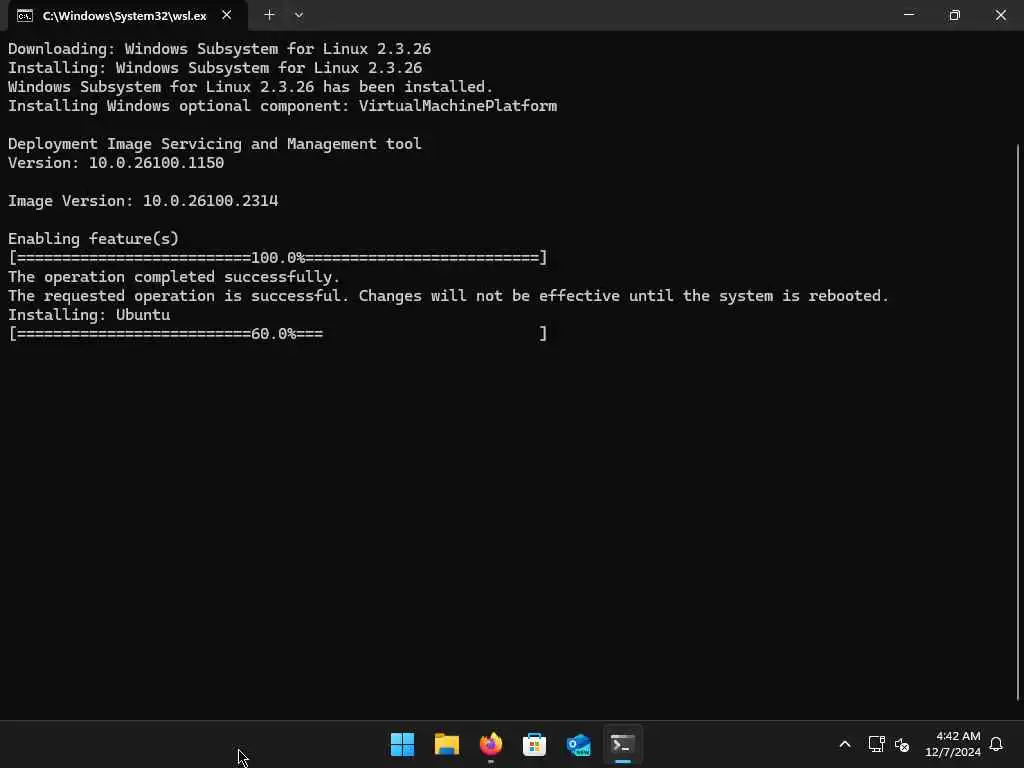Click 'The operation completed successfully.' line
1024x768 pixels.
174,277
